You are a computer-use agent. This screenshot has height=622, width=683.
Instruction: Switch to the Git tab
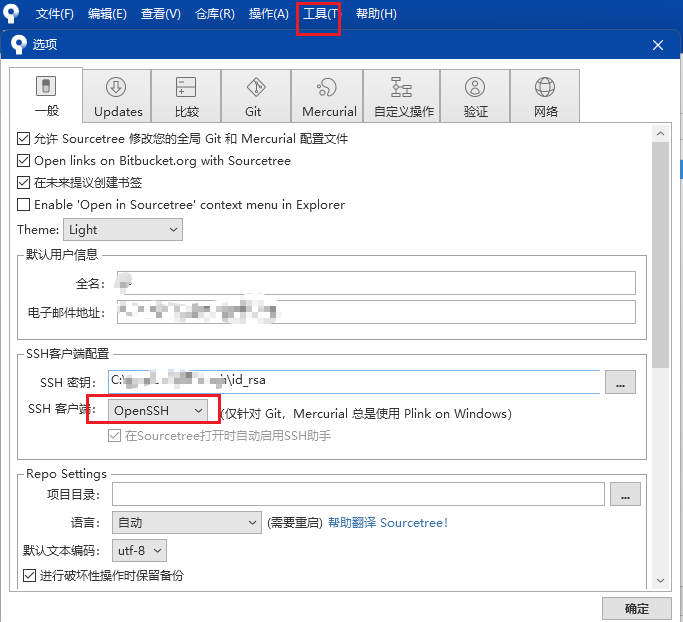pos(256,96)
